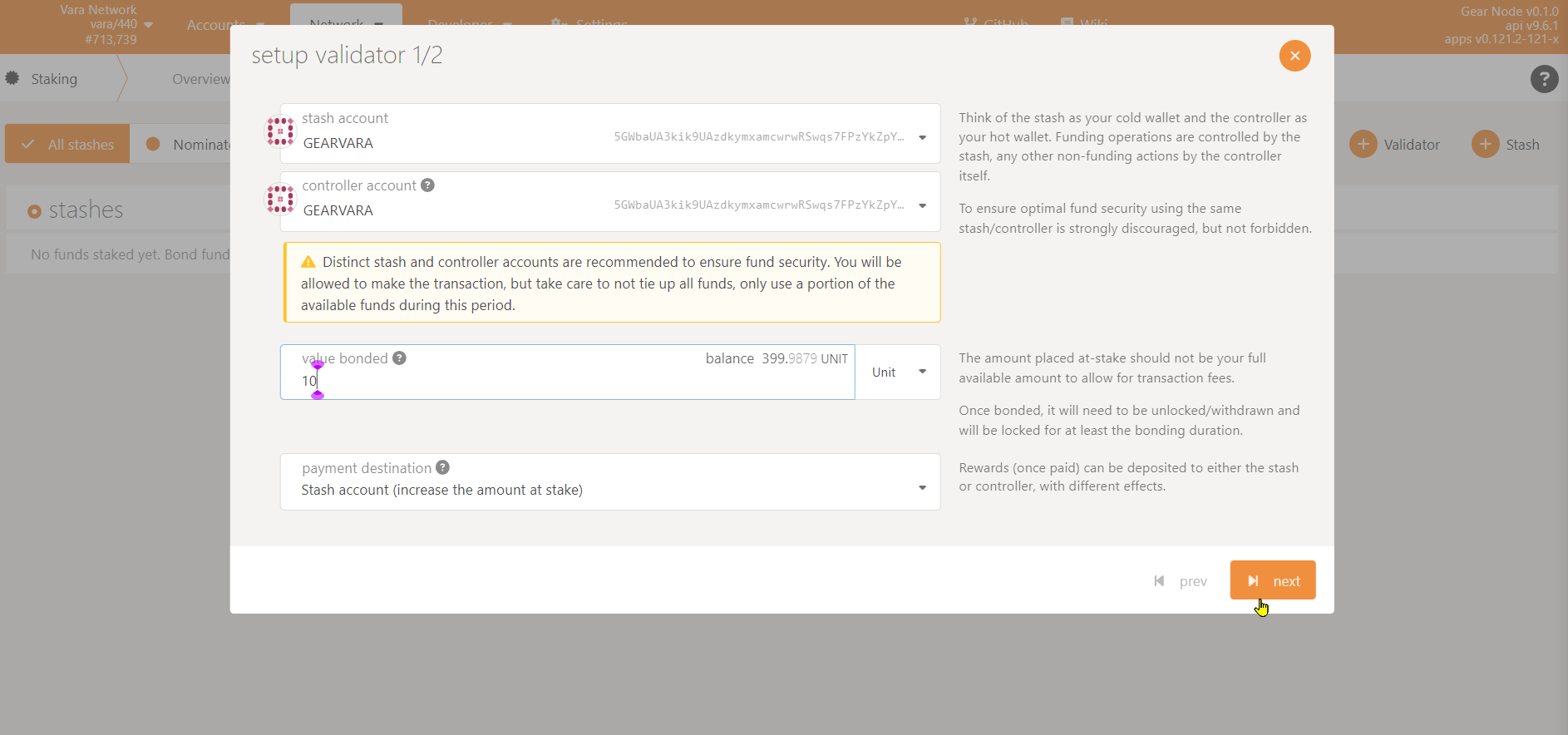Click the controller account address text
The height and width of the screenshot is (735, 1568).
pos(758,205)
